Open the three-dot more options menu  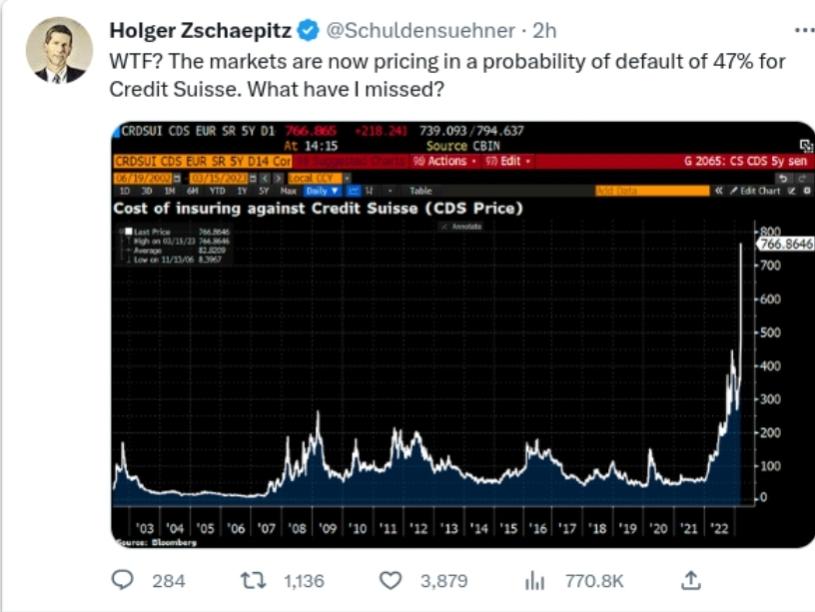pos(803,30)
